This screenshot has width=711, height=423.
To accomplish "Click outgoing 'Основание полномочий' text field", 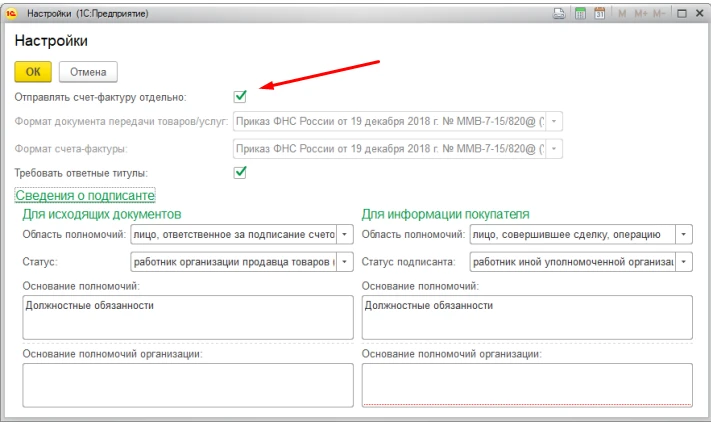I will 186,318.
